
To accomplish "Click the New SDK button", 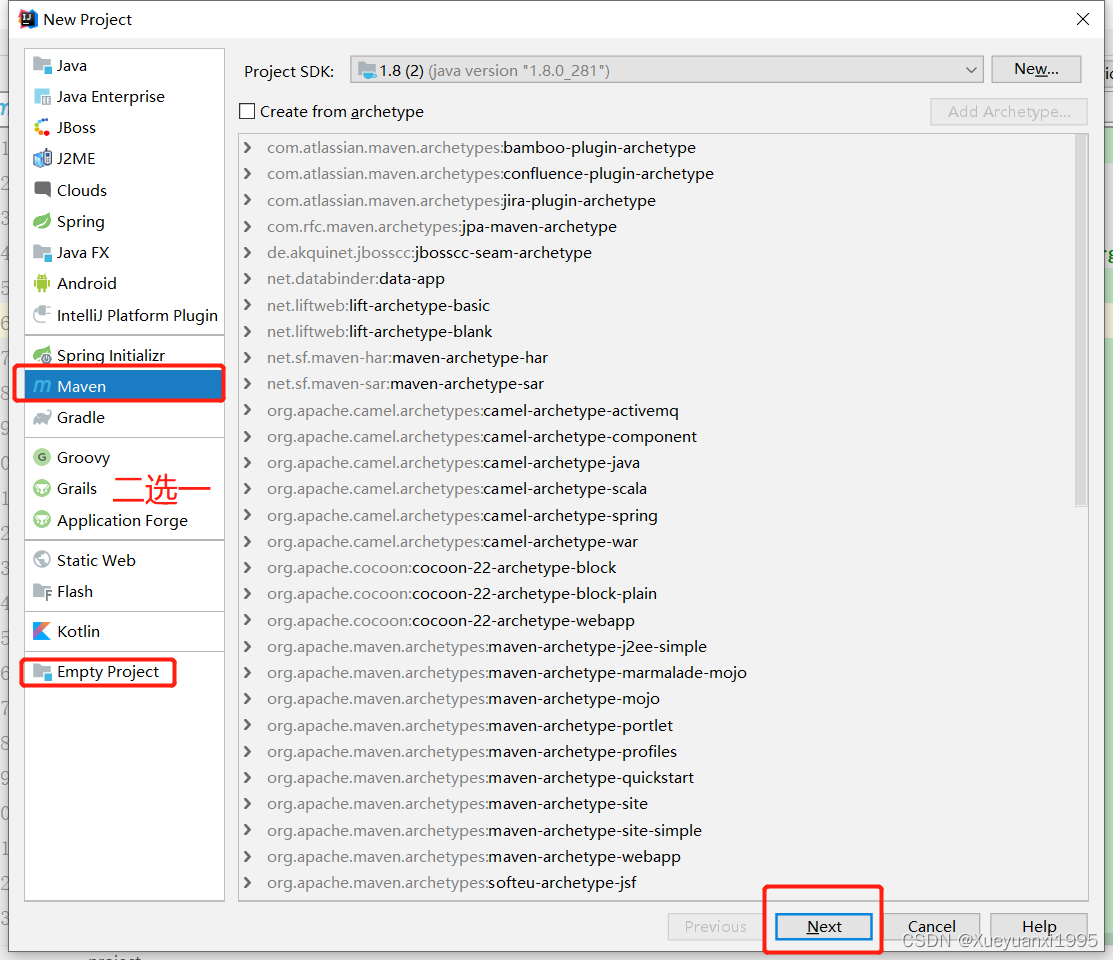I will (1035, 69).
